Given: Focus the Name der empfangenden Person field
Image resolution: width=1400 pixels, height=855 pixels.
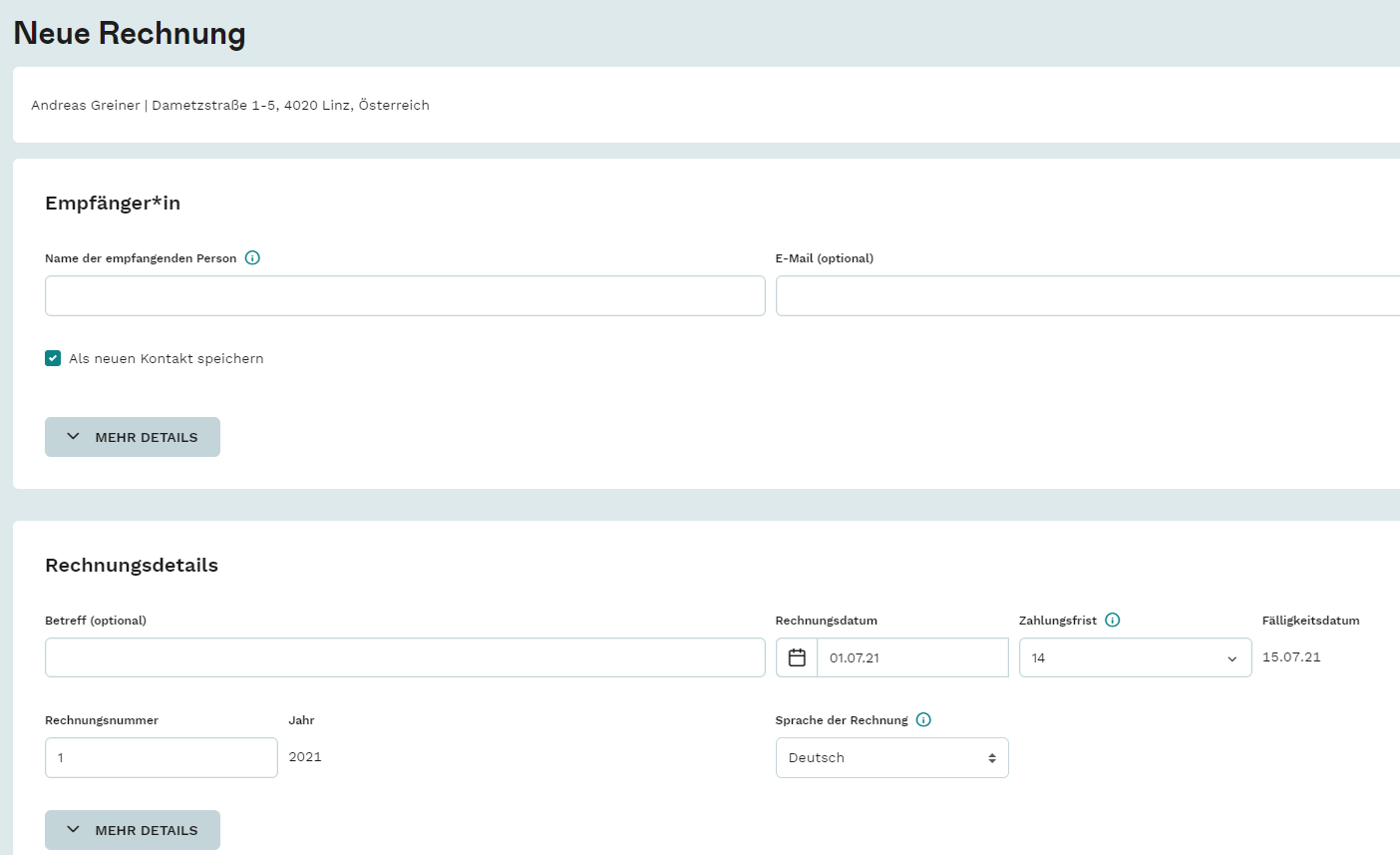Looking at the screenshot, I should (405, 296).
